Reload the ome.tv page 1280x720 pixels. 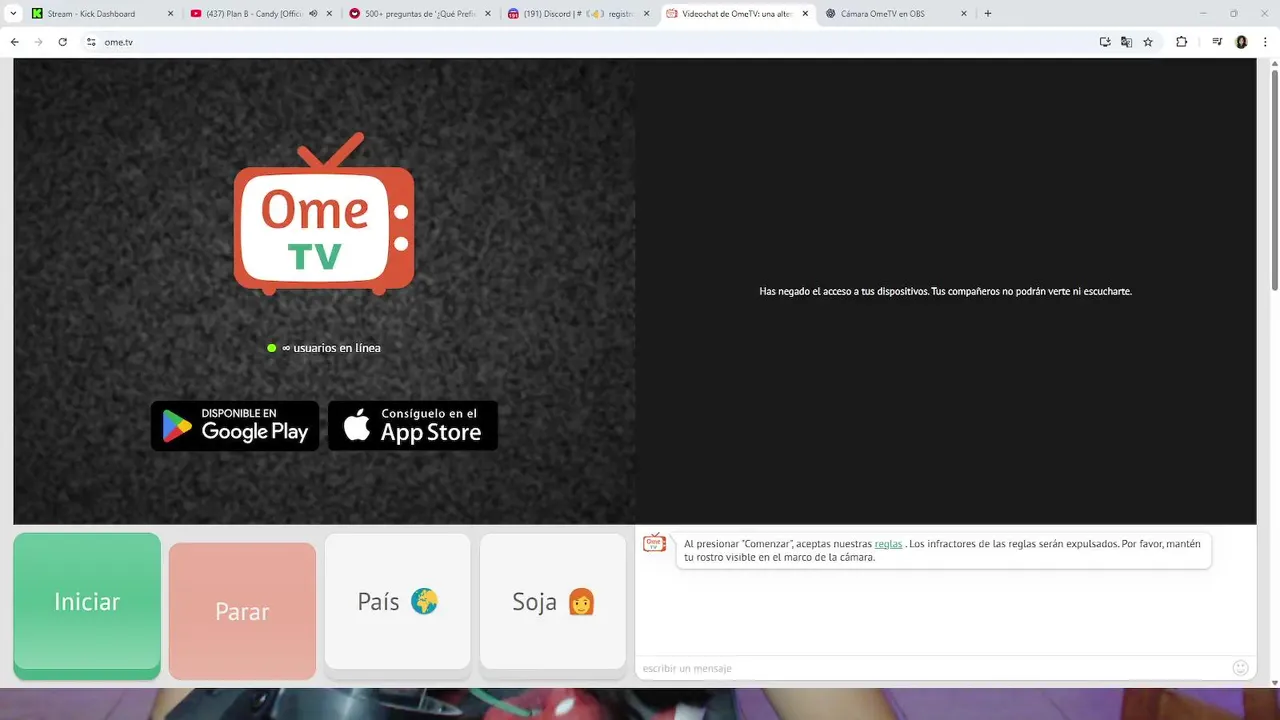pyautogui.click(x=63, y=42)
